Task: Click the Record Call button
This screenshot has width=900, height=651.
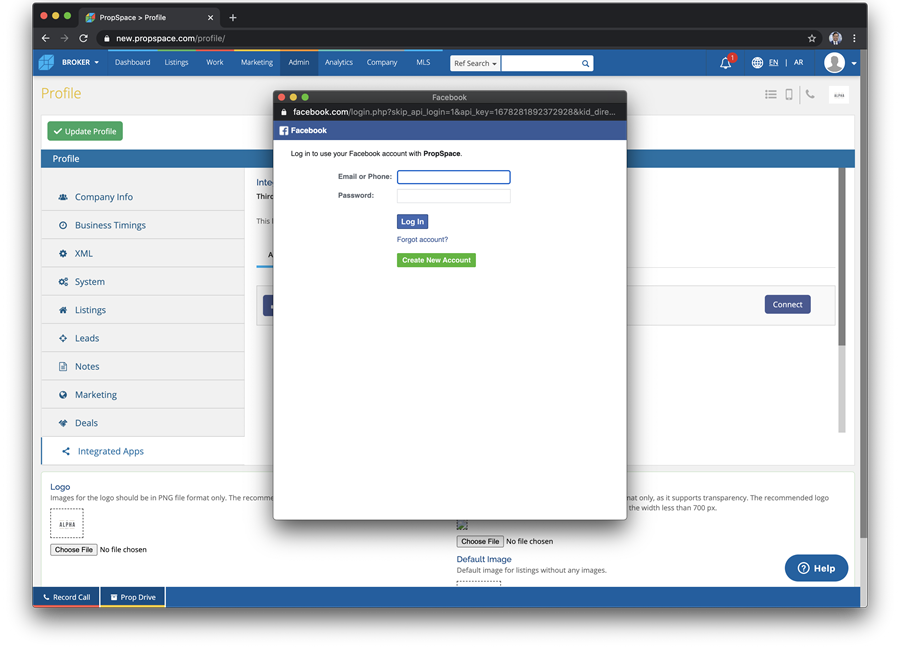Action: [x=66, y=597]
